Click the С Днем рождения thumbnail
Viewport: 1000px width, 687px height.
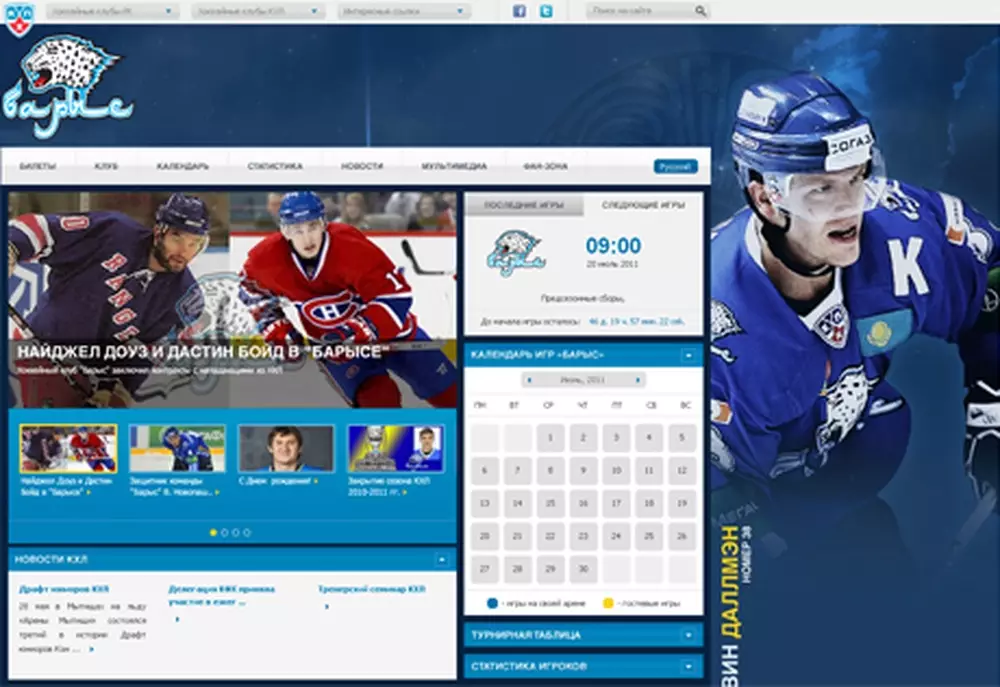[x=286, y=448]
